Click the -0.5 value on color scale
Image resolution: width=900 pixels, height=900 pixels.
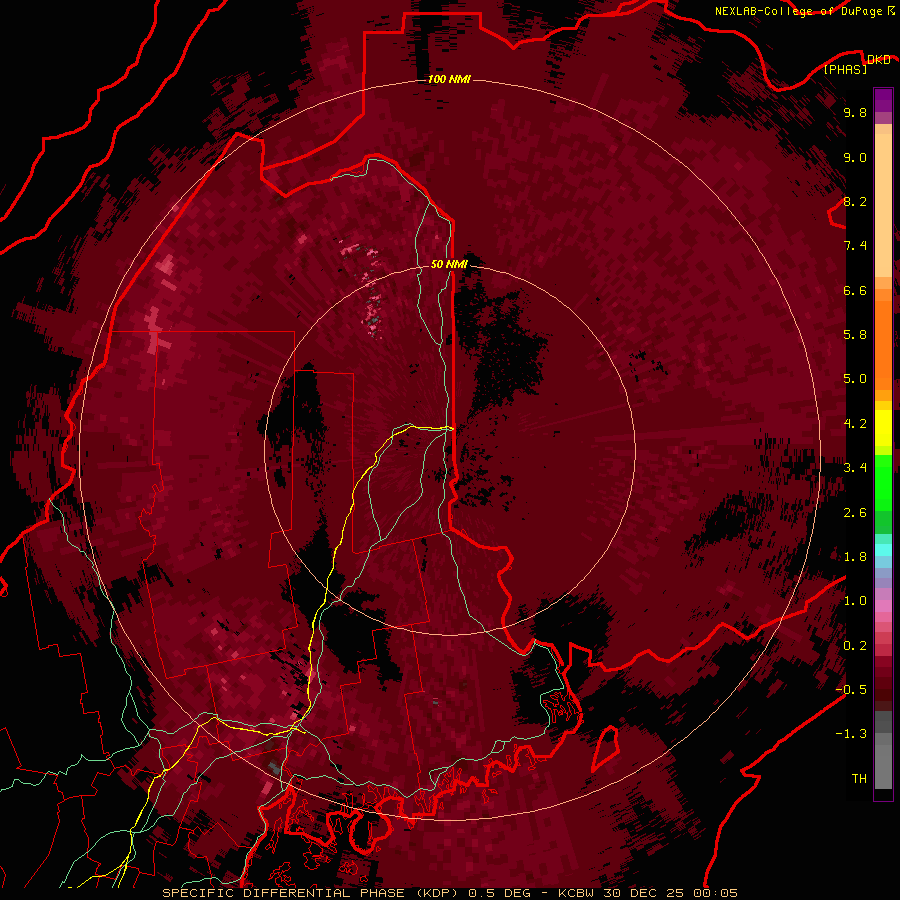[851, 690]
